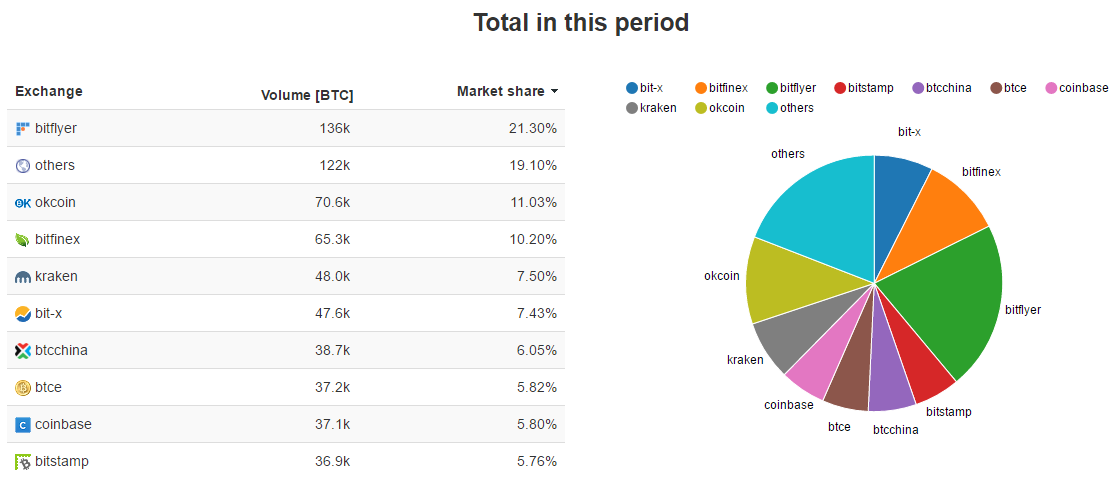
Task: Click the bitstamp logo icon
Action: 23,462
